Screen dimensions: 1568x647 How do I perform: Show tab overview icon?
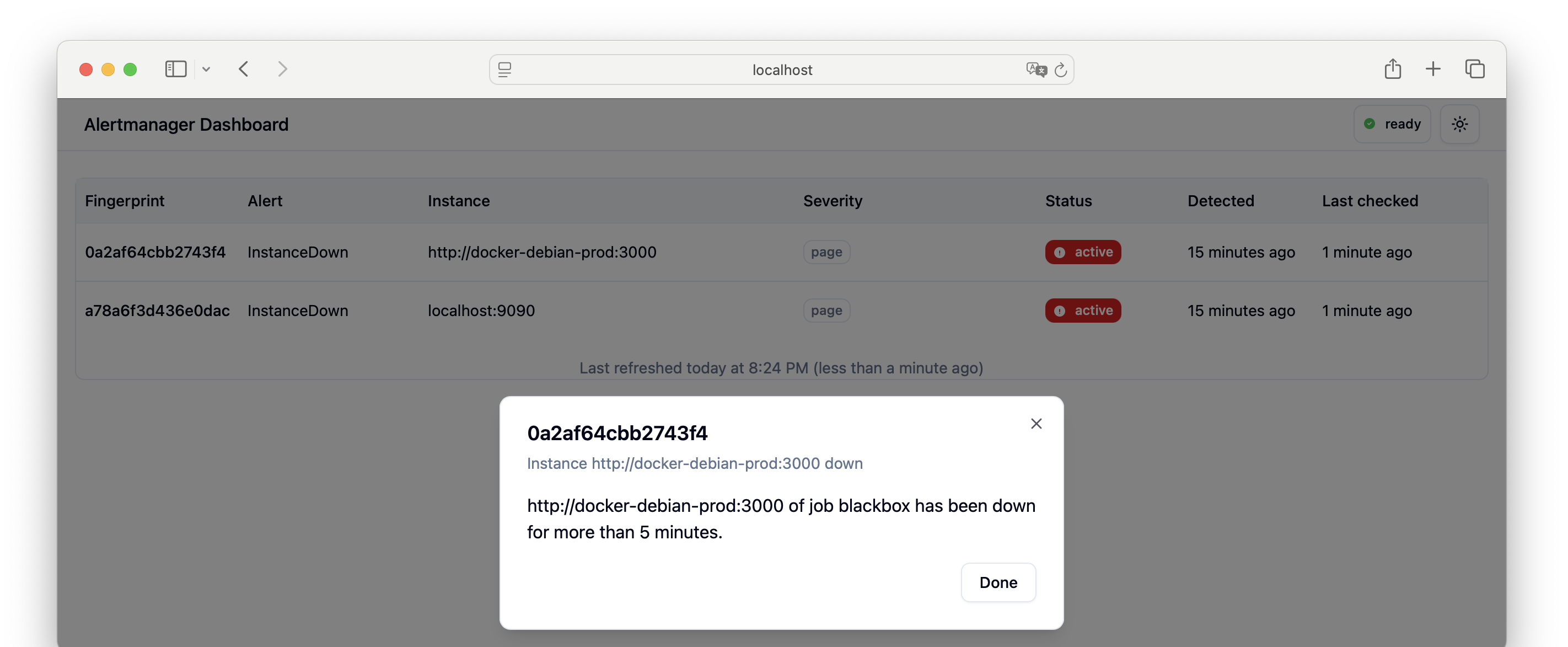click(1475, 69)
